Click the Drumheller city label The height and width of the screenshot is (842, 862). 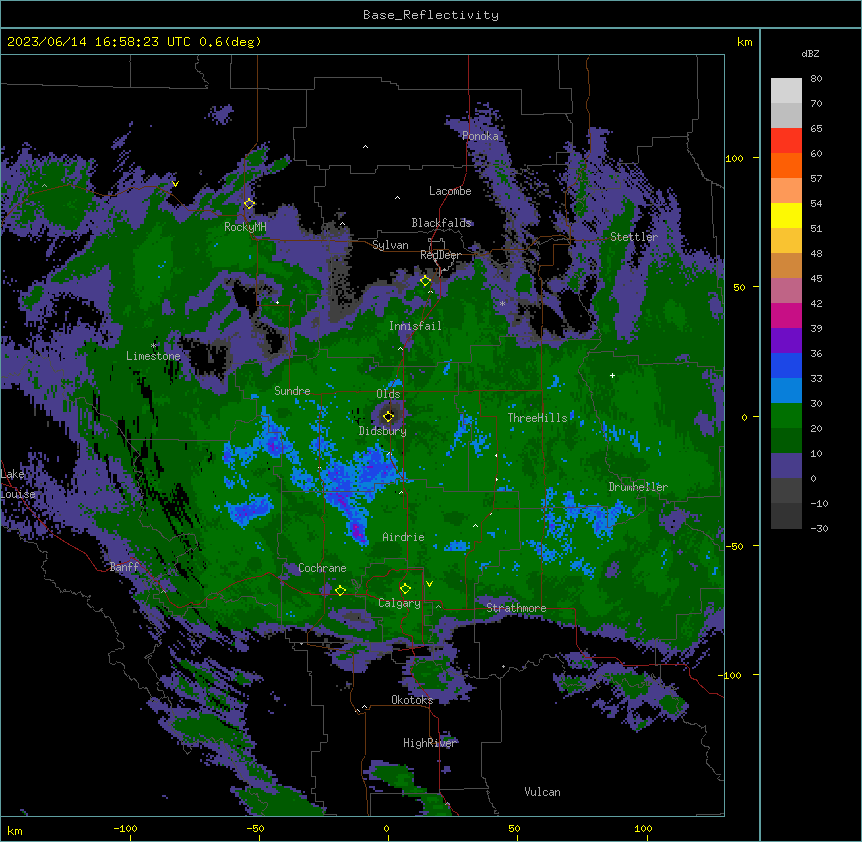[638, 487]
